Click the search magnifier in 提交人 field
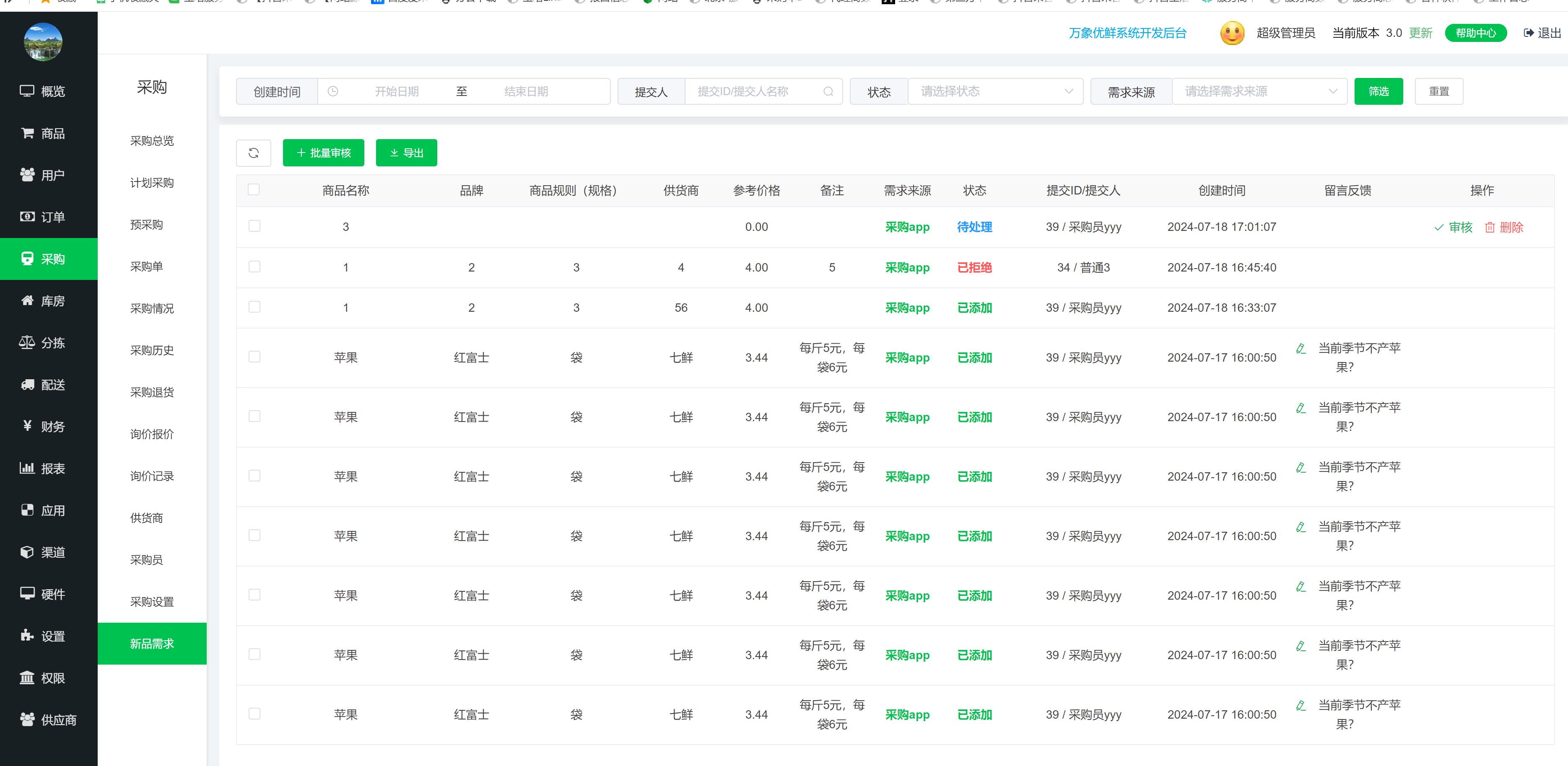The image size is (1568, 766). coord(828,91)
